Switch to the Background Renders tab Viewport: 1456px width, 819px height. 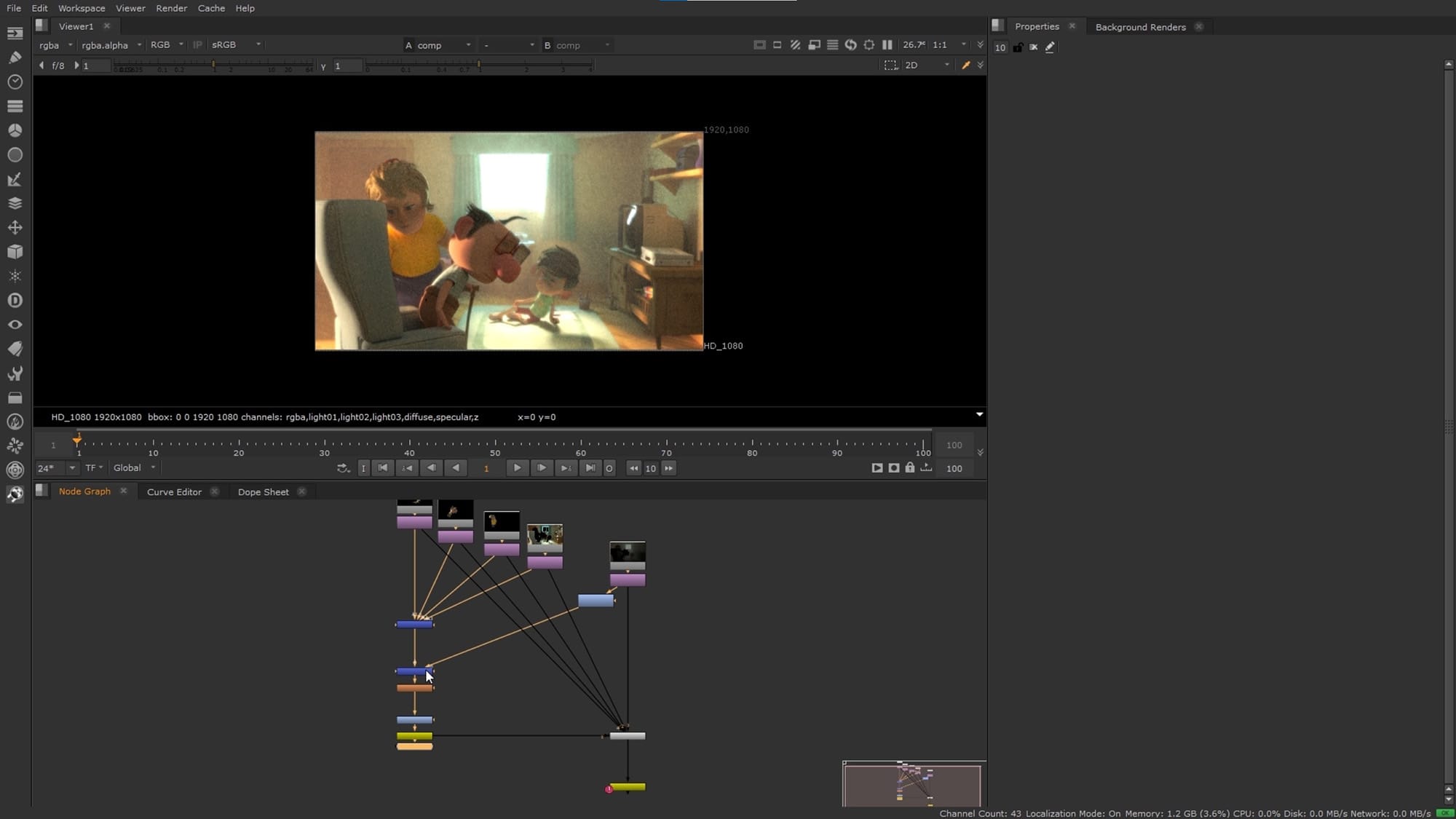coord(1140,27)
